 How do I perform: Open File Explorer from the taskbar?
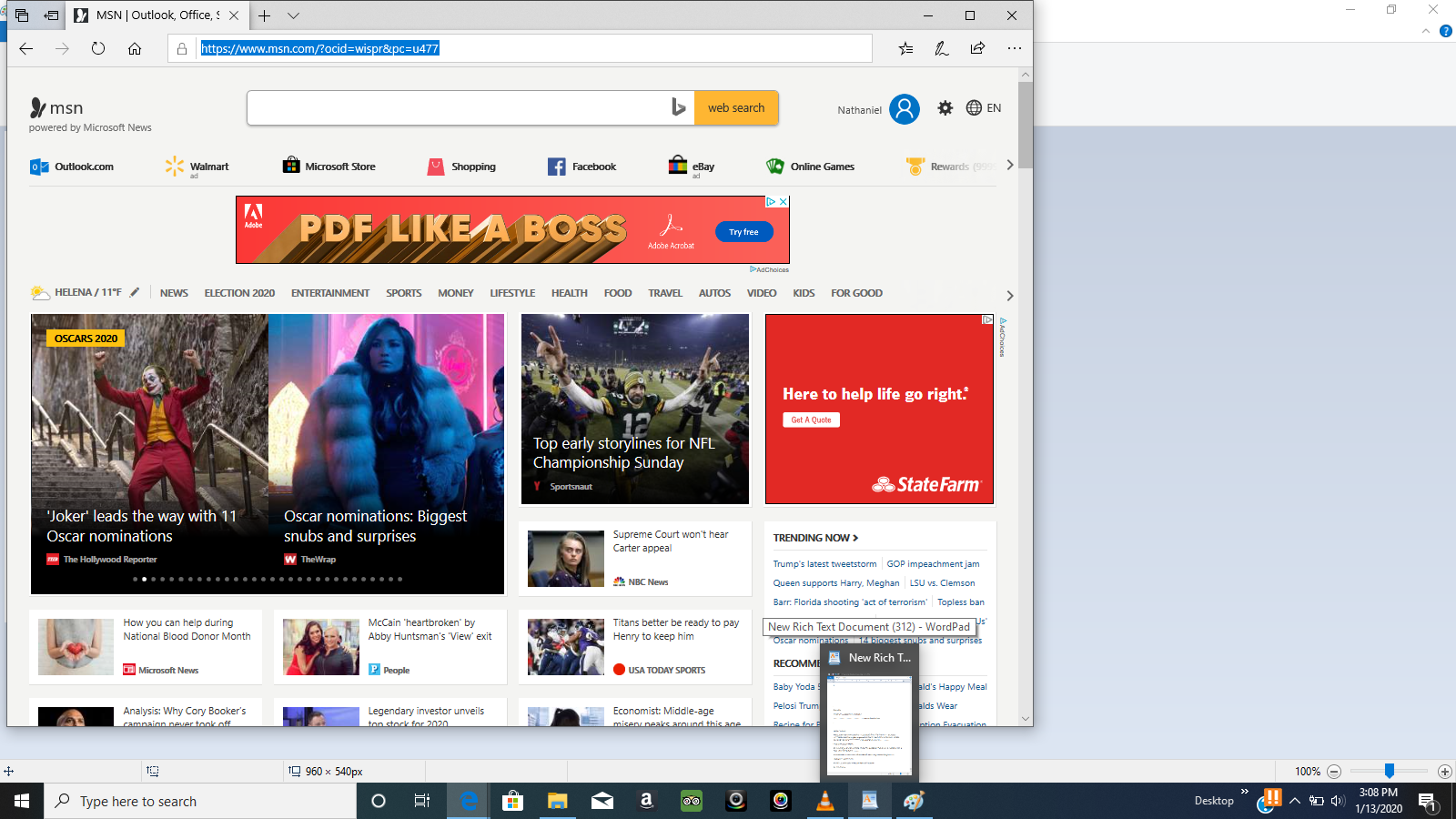tap(558, 801)
